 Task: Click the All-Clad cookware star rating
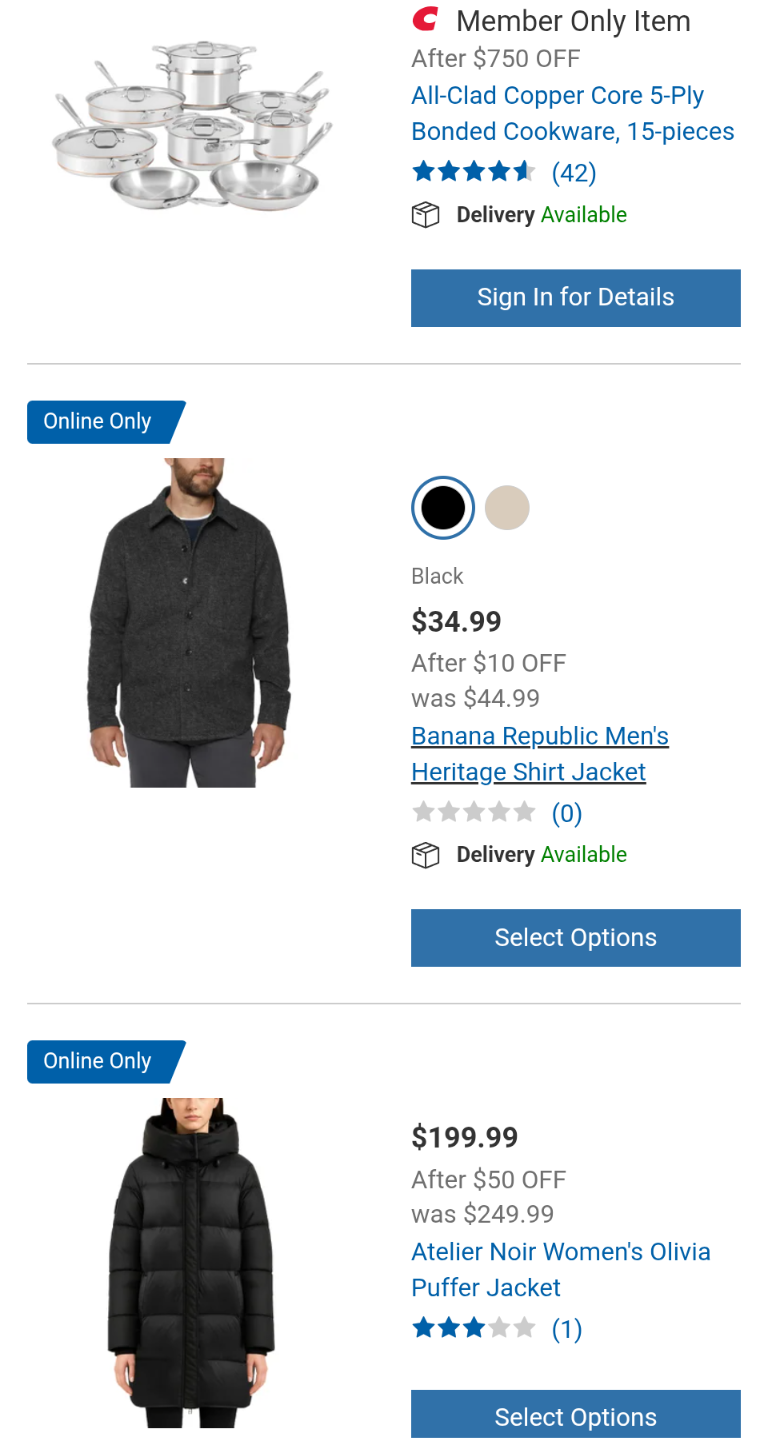click(474, 172)
